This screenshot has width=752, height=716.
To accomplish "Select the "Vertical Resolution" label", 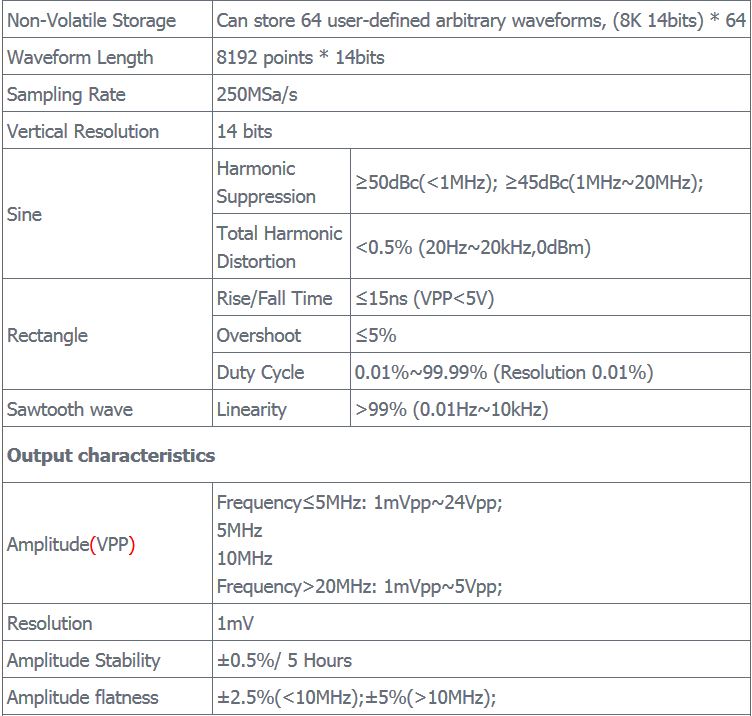I will 83,131.
